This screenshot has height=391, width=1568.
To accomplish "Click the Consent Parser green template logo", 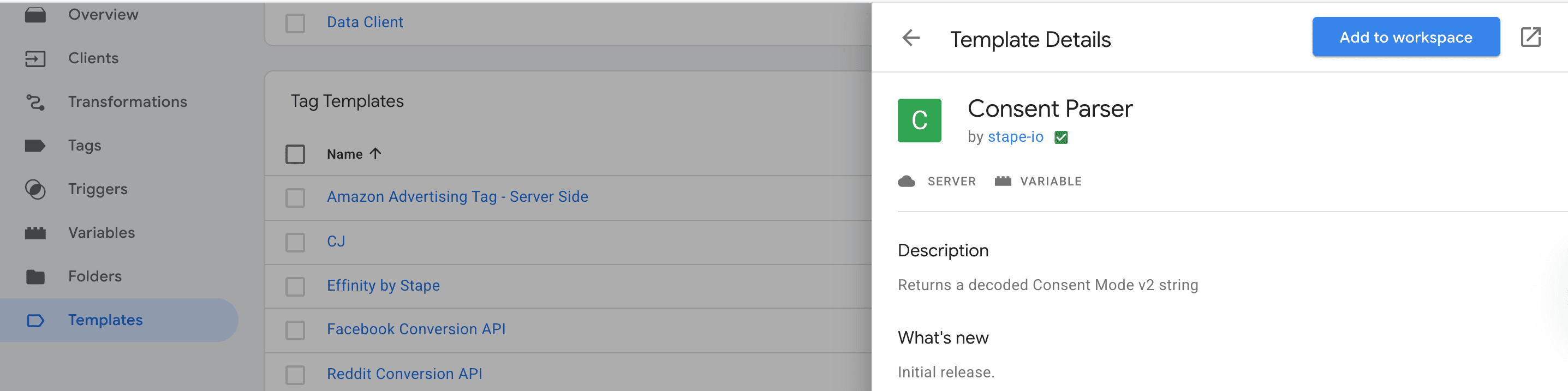I will click(x=919, y=120).
